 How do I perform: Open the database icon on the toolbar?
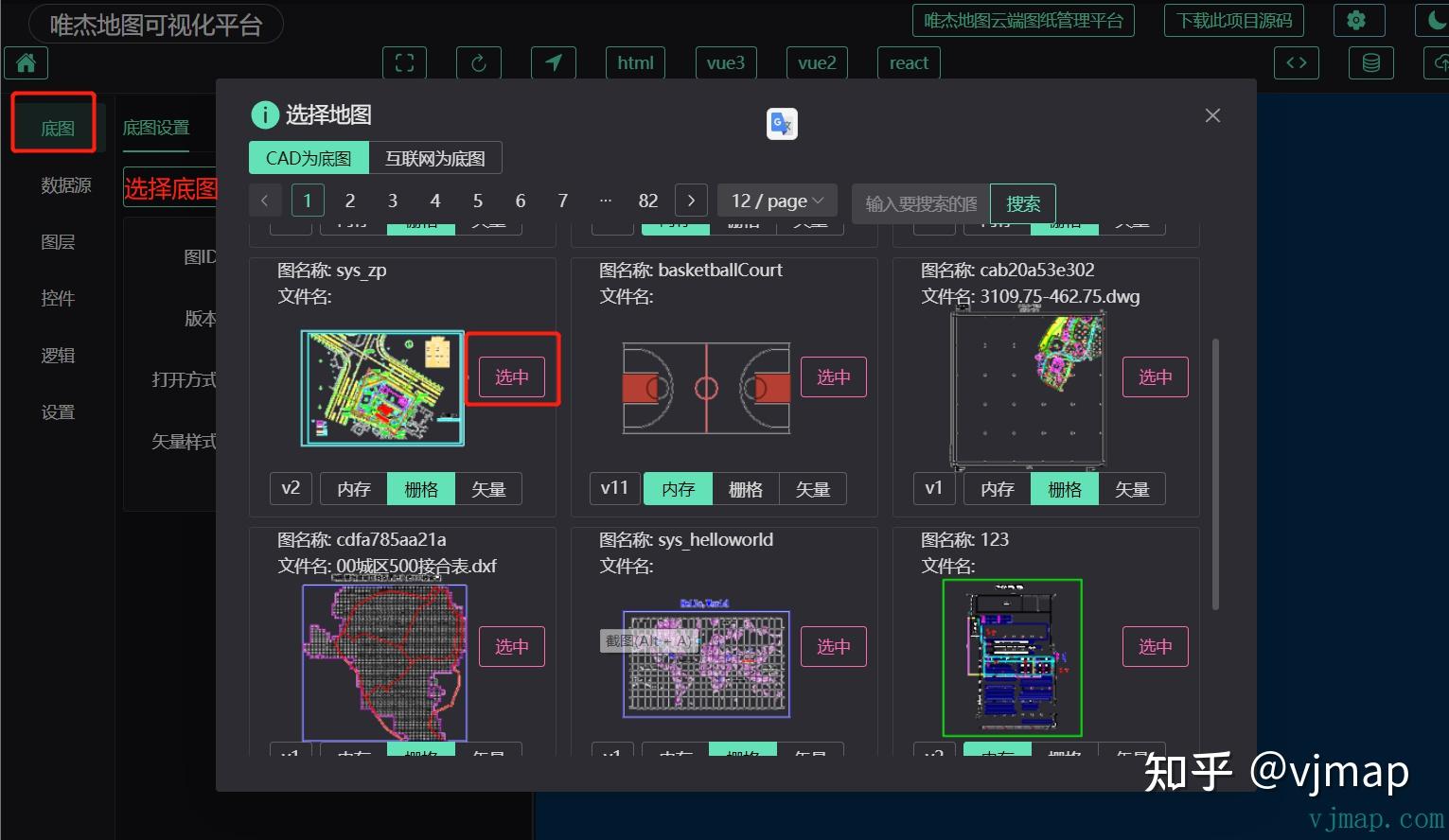pos(1370,63)
